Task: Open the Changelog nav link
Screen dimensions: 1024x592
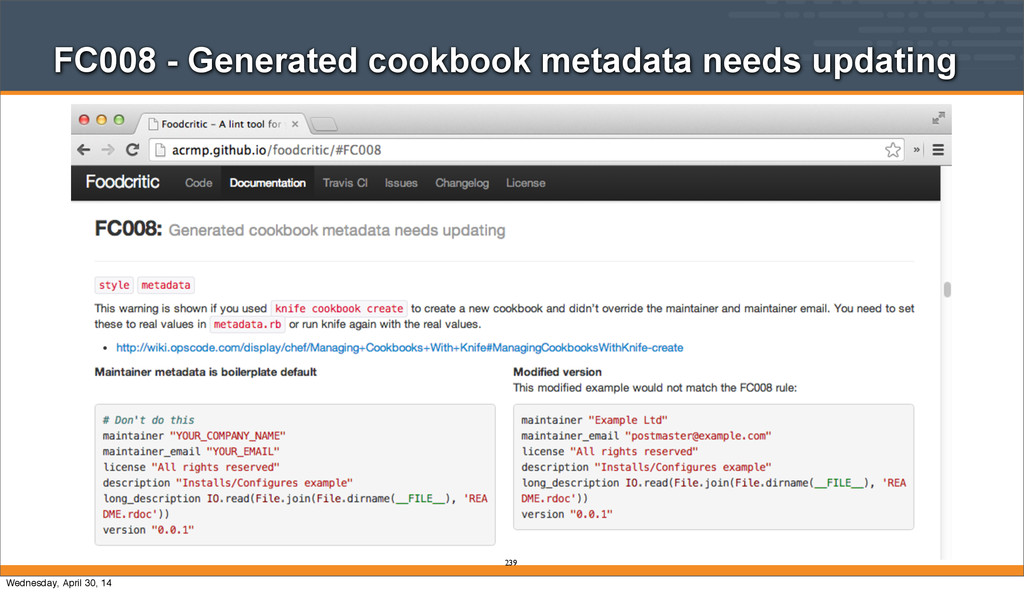Action: (462, 183)
